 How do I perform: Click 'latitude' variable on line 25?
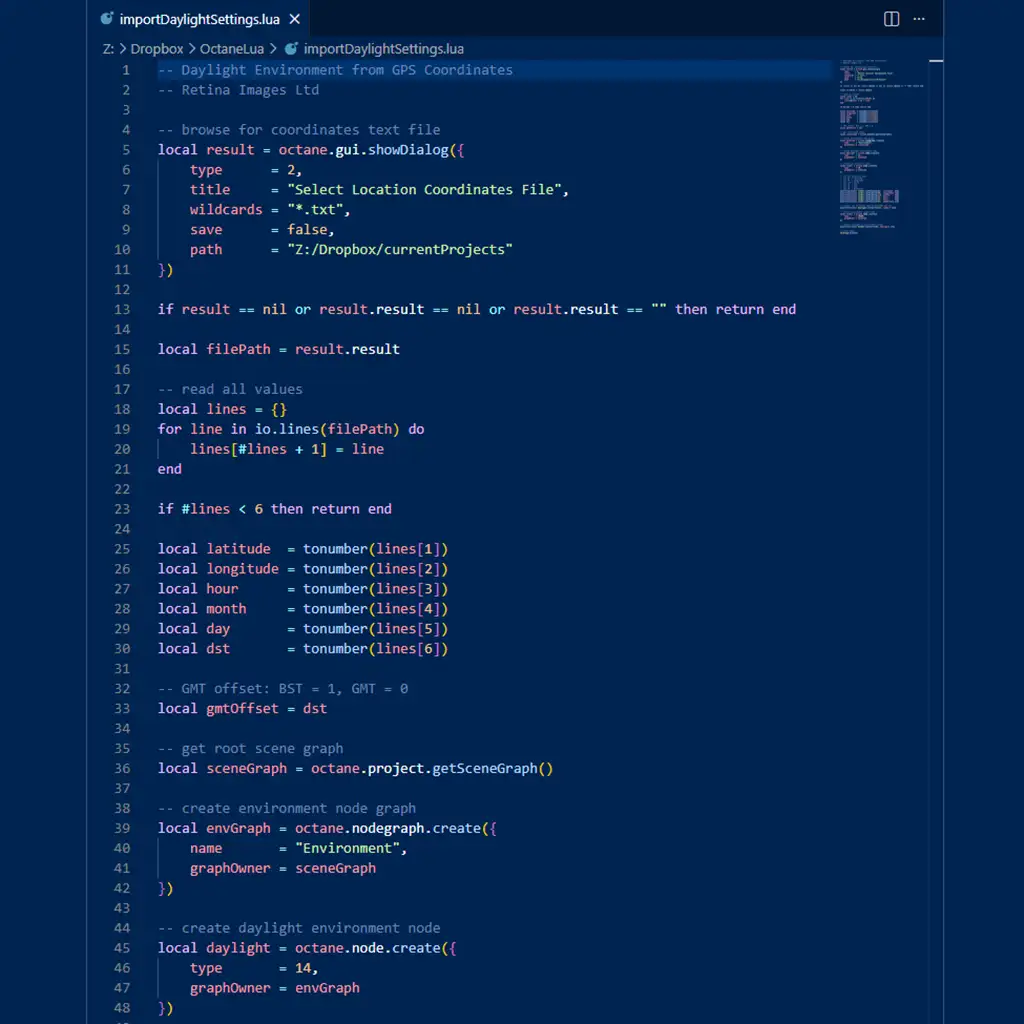(x=238, y=549)
